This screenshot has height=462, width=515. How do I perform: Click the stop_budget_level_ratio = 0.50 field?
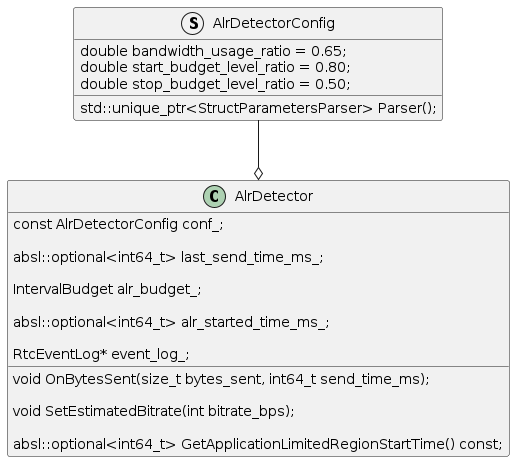215,84
